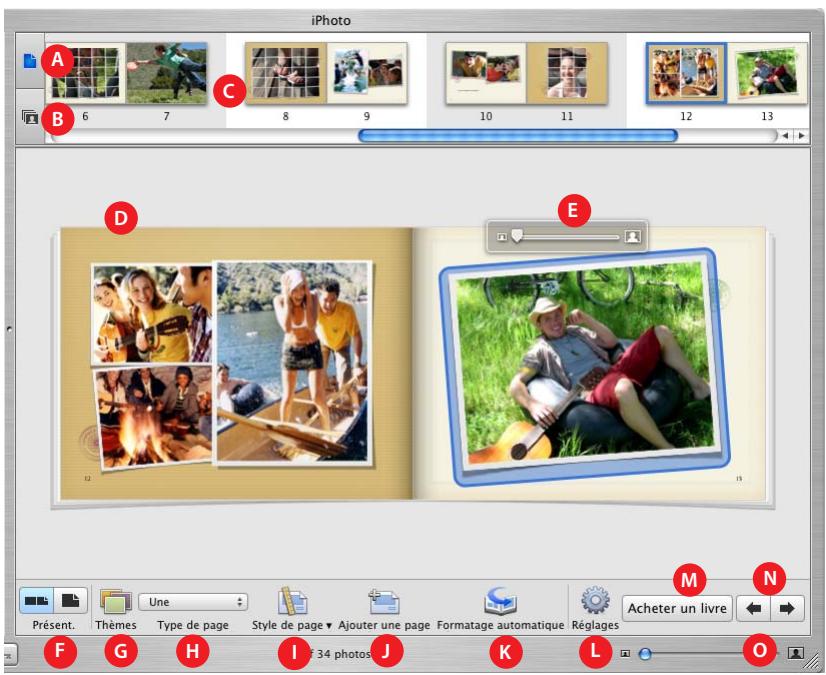Select the boat photo on left page
The height and width of the screenshot is (675, 826).
pos(293,364)
